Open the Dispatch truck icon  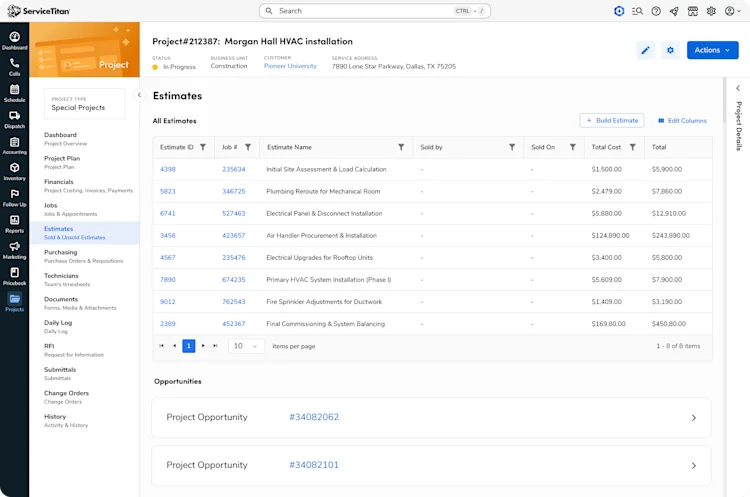click(x=14, y=119)
